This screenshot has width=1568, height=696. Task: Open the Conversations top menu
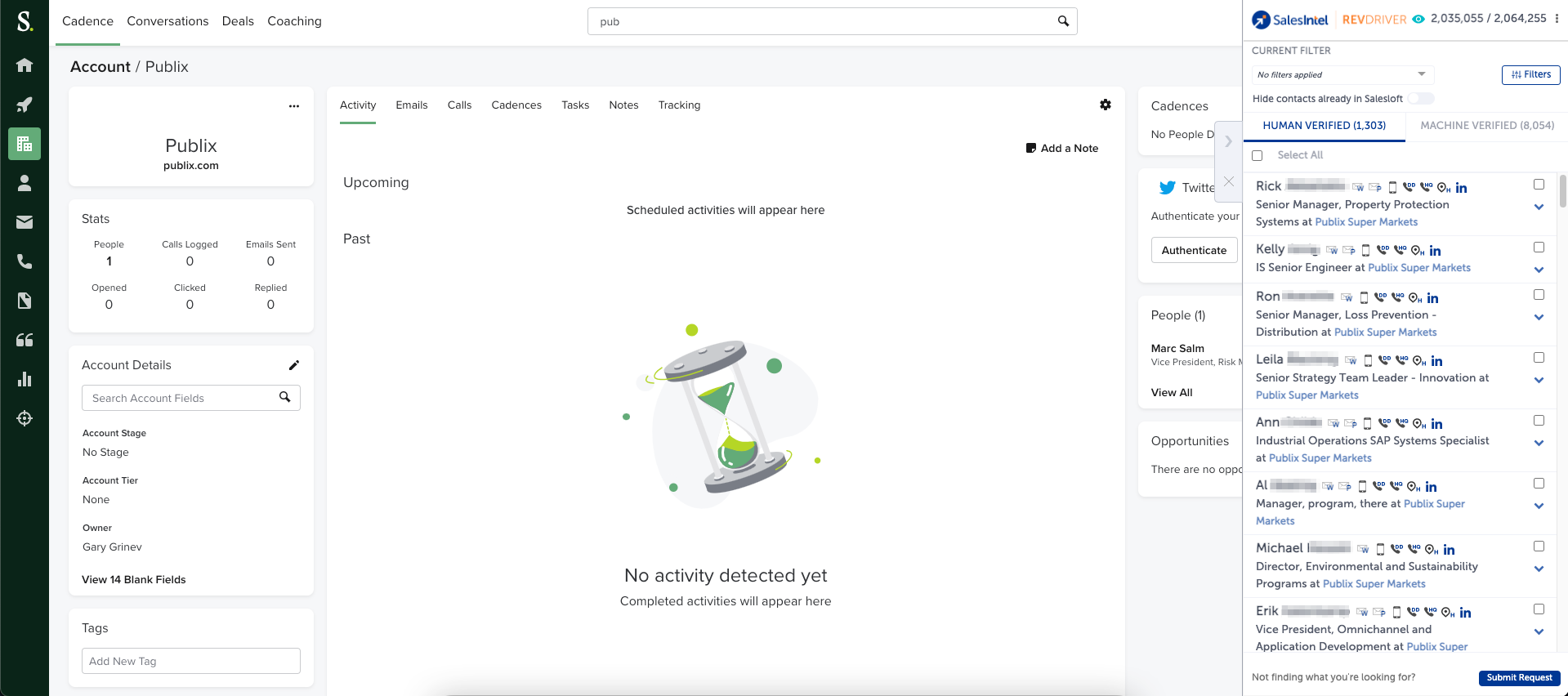pos(168,21)
